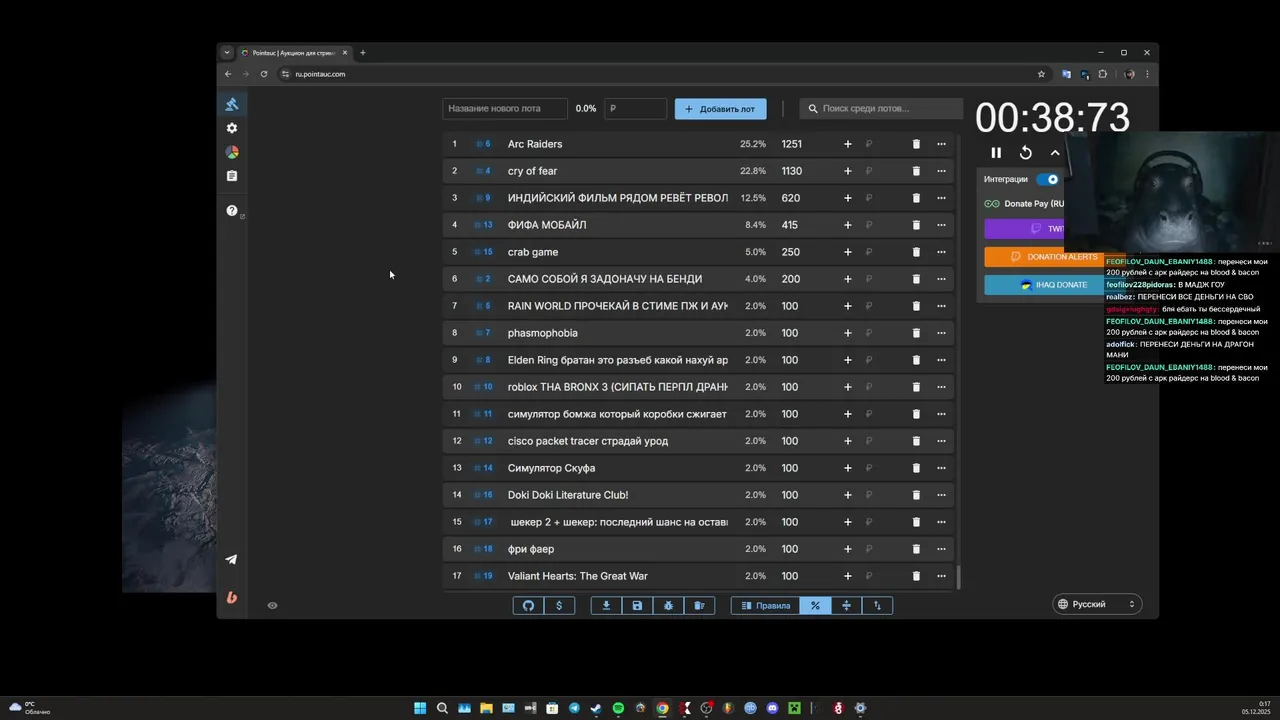The image size is (1280, 720).
Task: Click the plus icon on фри фаер row
Action: (x=848, y=549)
